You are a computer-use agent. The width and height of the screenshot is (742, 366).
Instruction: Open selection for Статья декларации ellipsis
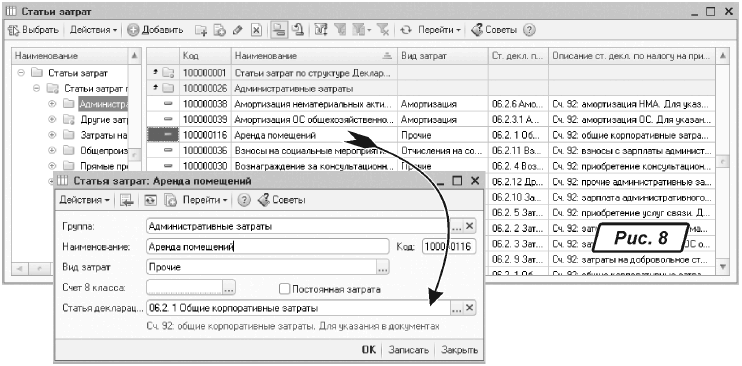point(457,308)
